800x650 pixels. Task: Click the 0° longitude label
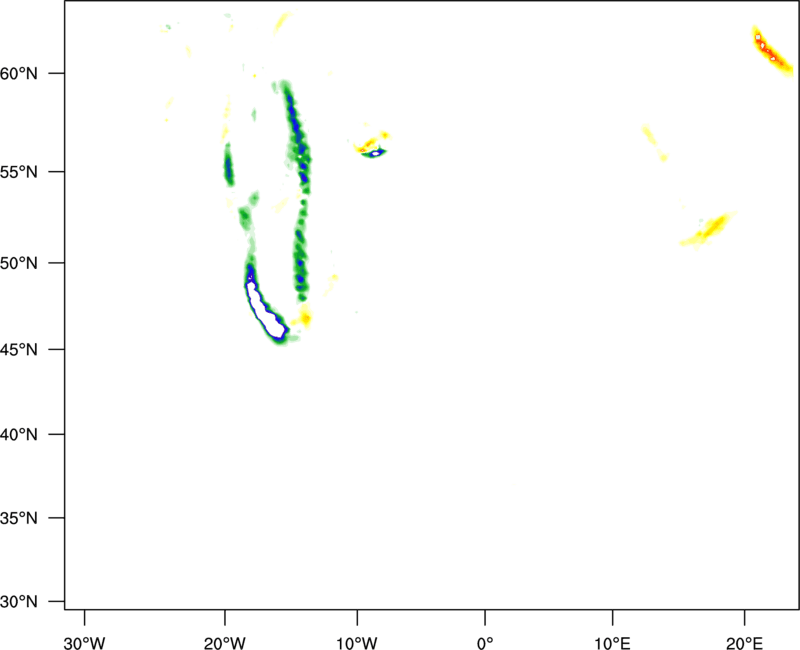pyautogui.click(x=485, y=643)
